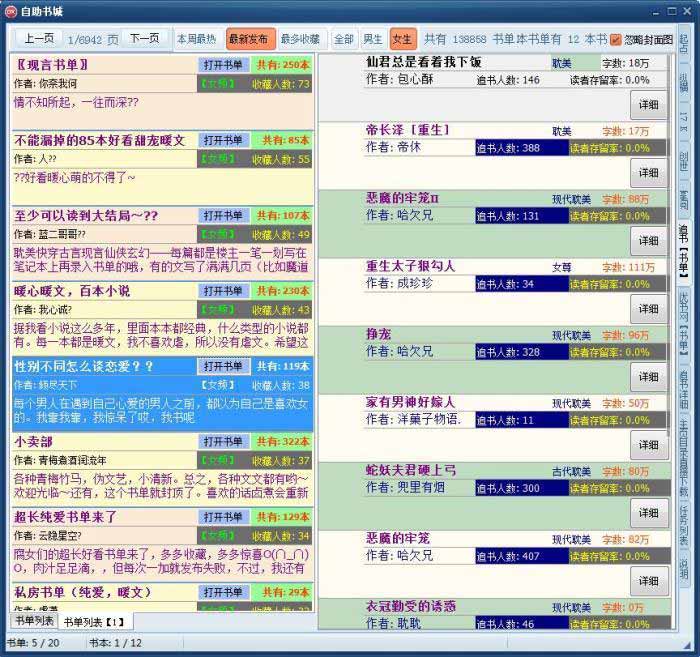The image size is (700, 657).
Task: Select the 女生 filter
Action: pos(402,39)
